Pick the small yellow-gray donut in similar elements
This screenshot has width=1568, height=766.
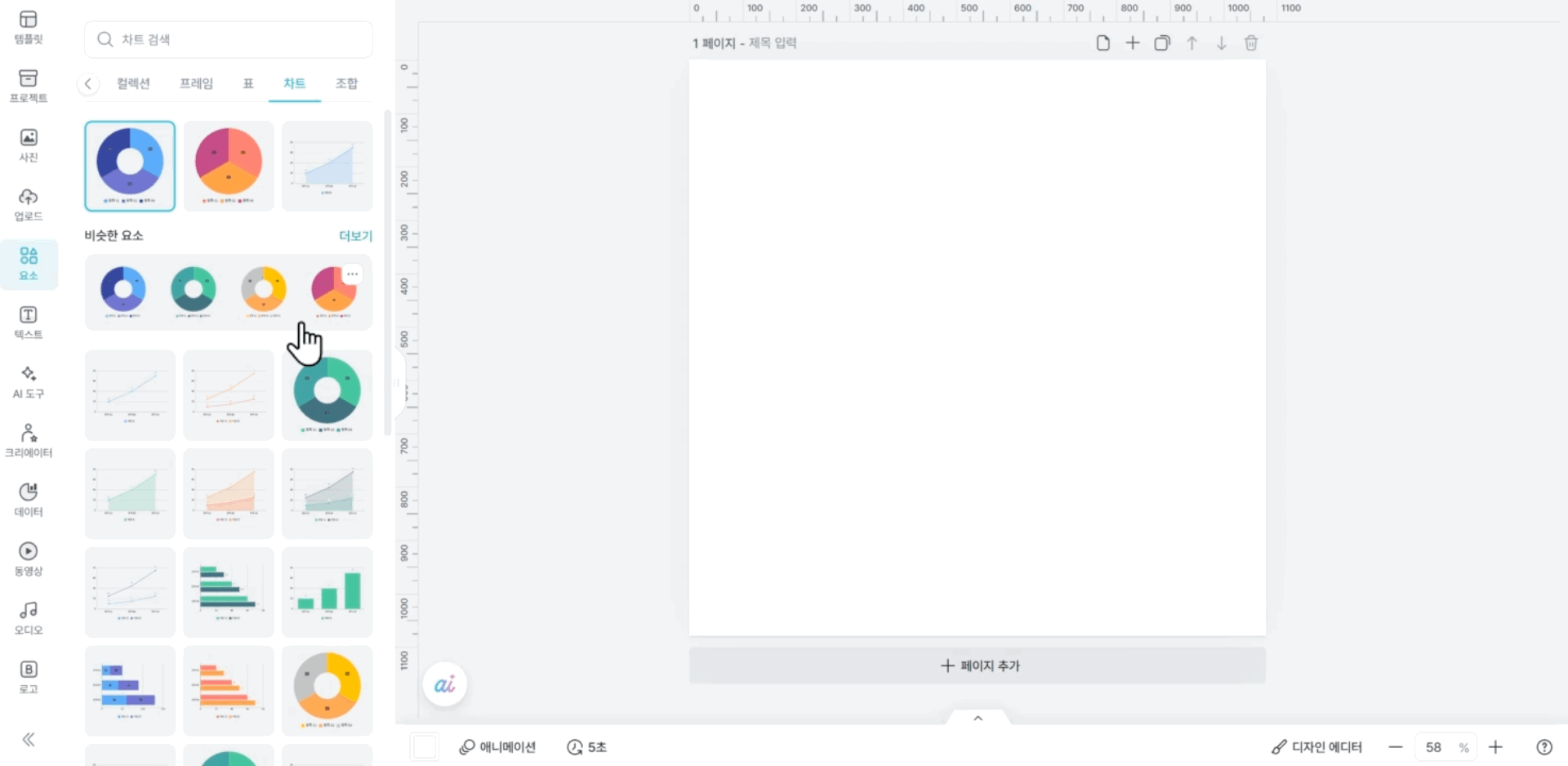click(x=264, y=292)
